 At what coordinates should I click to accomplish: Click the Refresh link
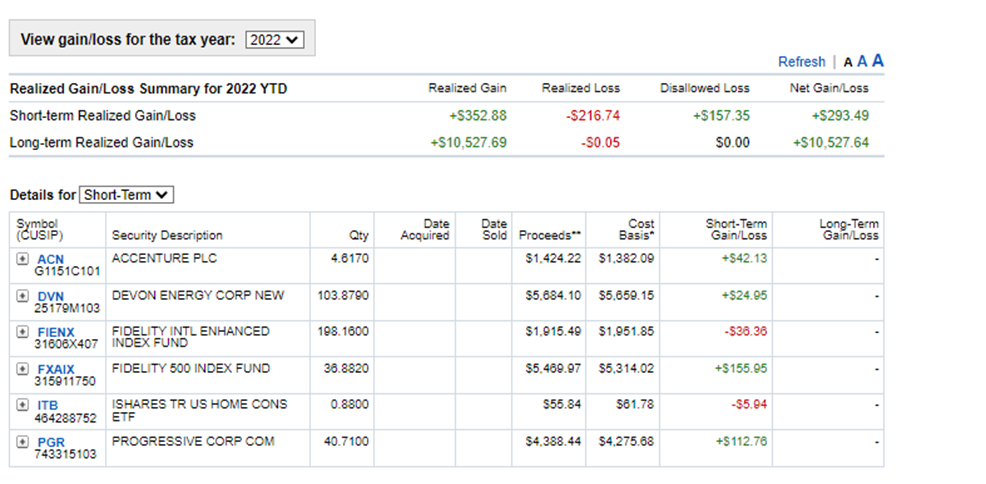point(801,62)
